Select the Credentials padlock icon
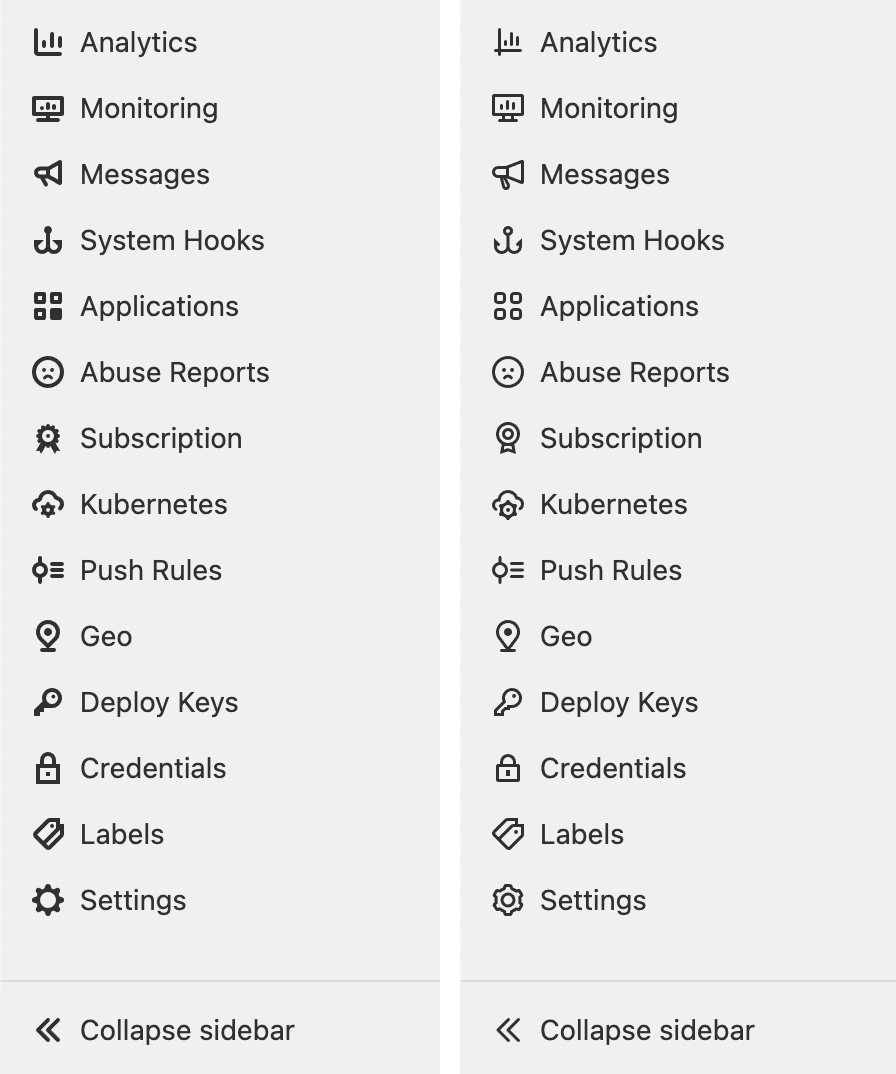Screen dimensions: 896x1074 (x=48, y=768)
